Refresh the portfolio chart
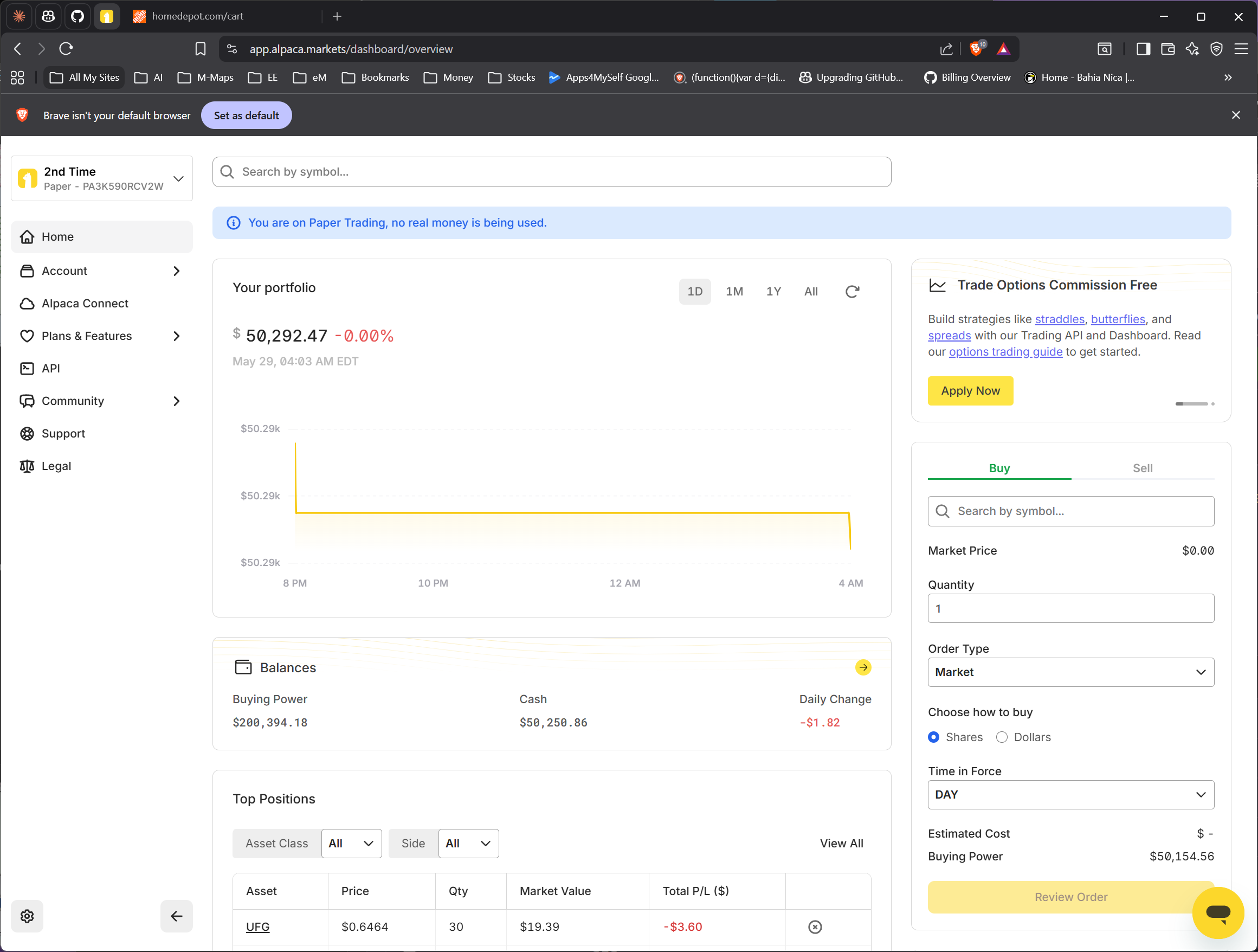This screenshot has width=1258, height=952. (852, 292)
